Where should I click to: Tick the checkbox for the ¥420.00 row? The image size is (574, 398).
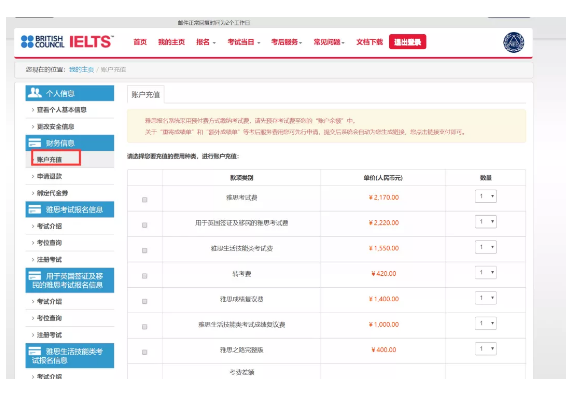(145, 276)
